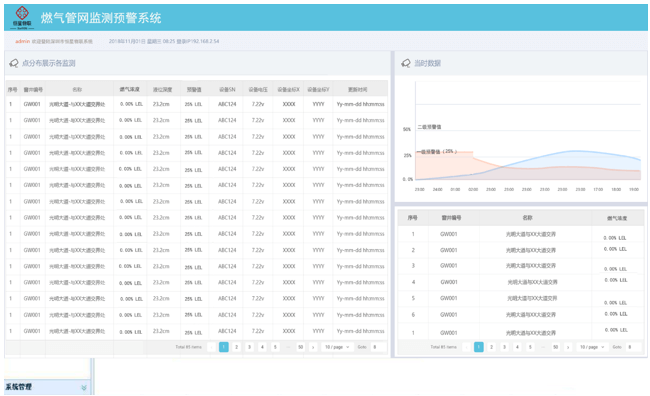Select row numbered 2 in 当时数据 table
Viewport: 650px width, 396px height.
pos(521,250)
